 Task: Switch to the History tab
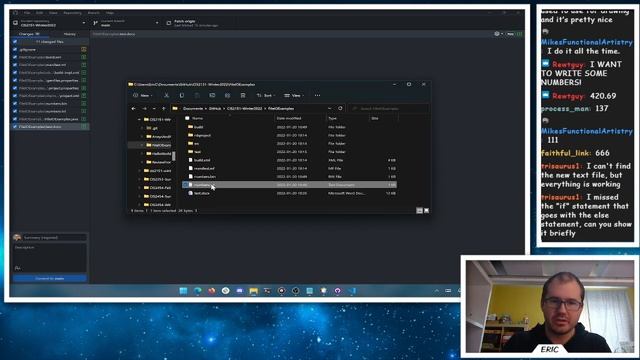click(x=69, y=34)
